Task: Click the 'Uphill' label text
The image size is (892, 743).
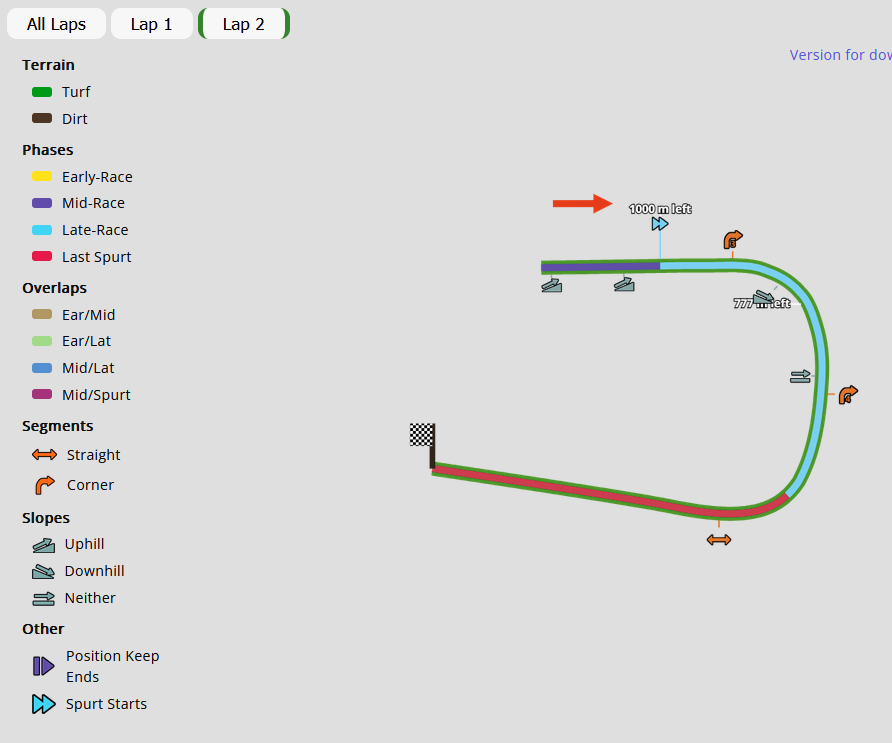Action: (84, 544)
